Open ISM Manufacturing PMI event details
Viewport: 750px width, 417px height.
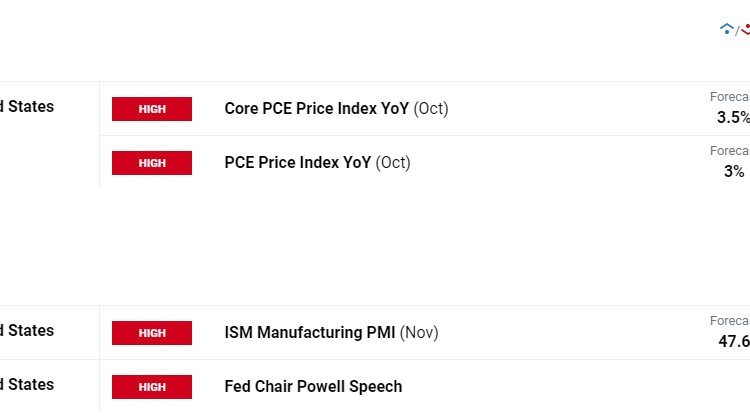tap(310, 333)
